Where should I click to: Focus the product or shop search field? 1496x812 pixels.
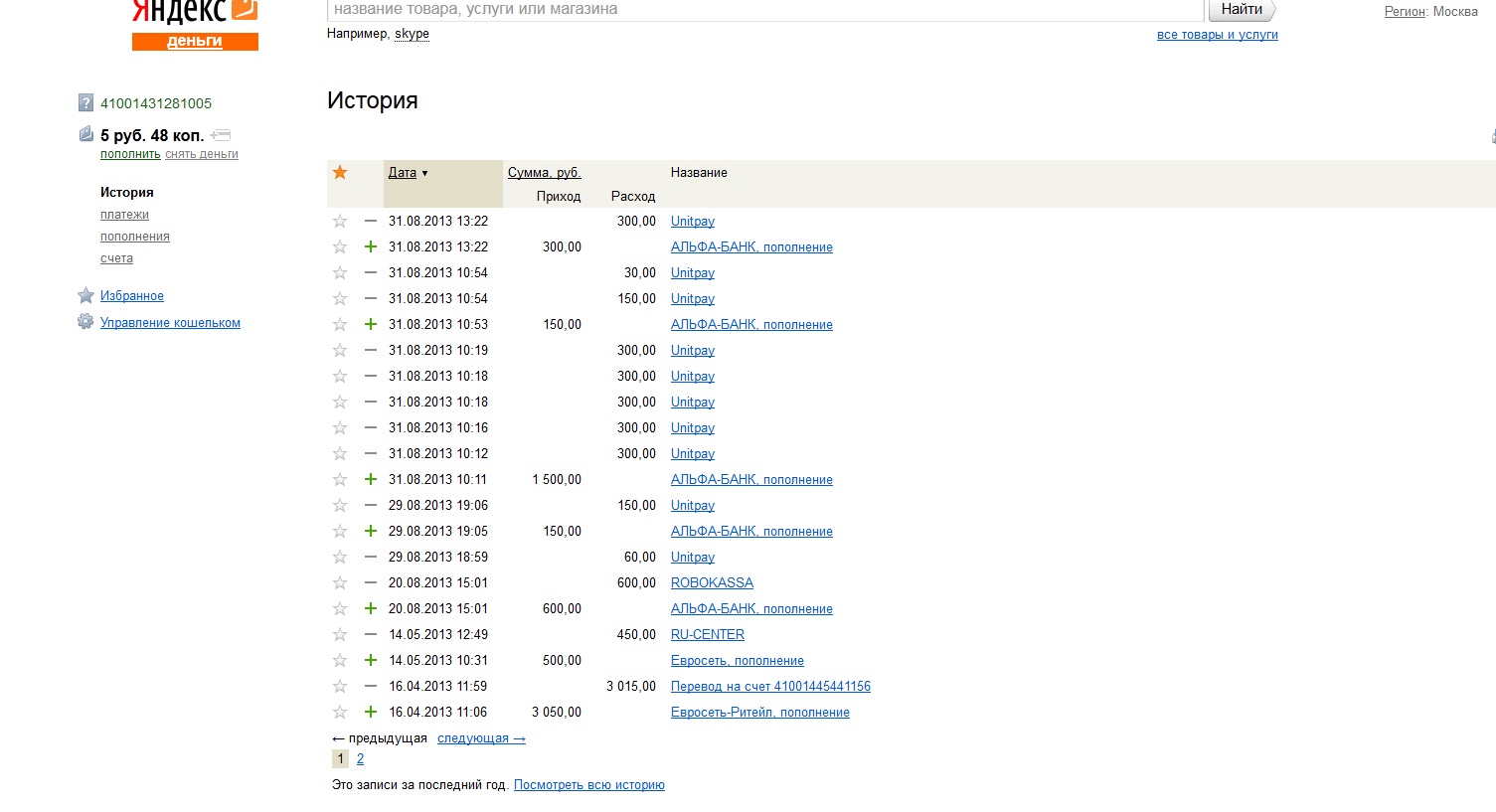[765, 10]
